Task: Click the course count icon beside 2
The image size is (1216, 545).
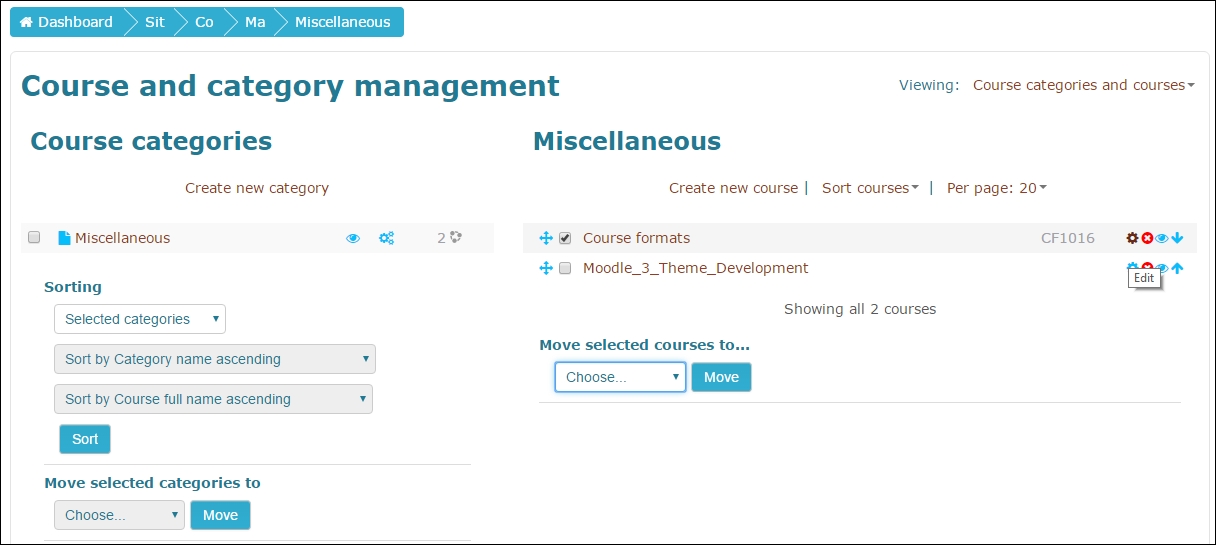Action: pos(456,237)
